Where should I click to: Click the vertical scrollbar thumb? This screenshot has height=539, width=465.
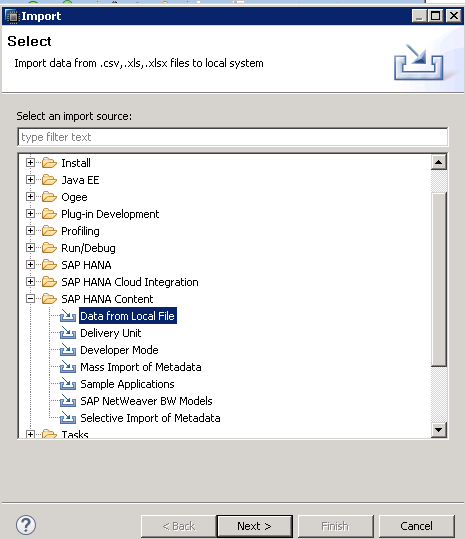439,279
